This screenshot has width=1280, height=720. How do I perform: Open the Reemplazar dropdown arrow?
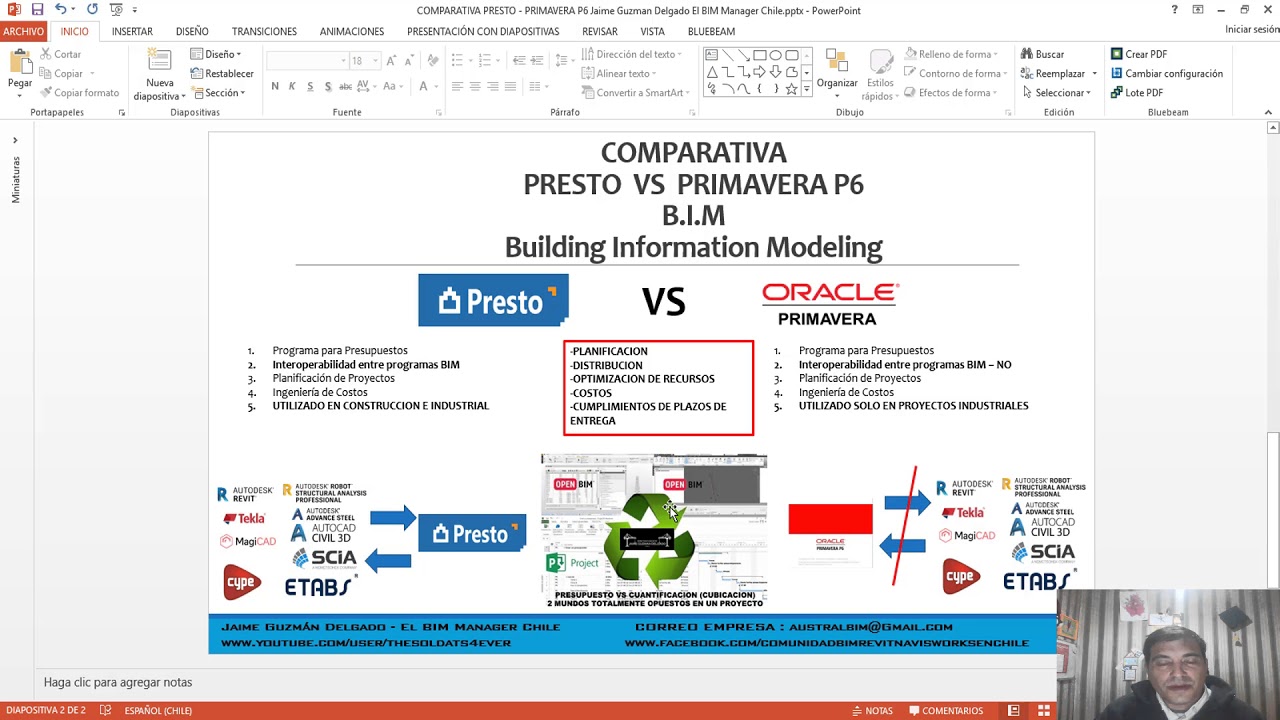(x=1094, y=73)
